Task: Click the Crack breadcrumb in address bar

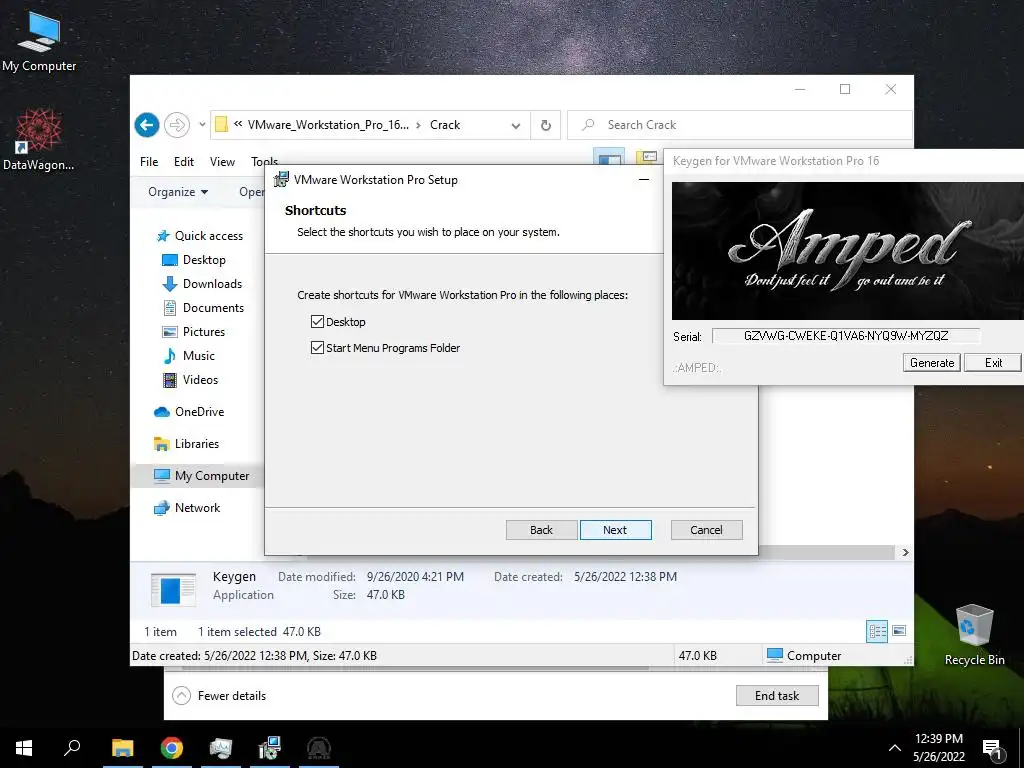Action: pos(445,125)
